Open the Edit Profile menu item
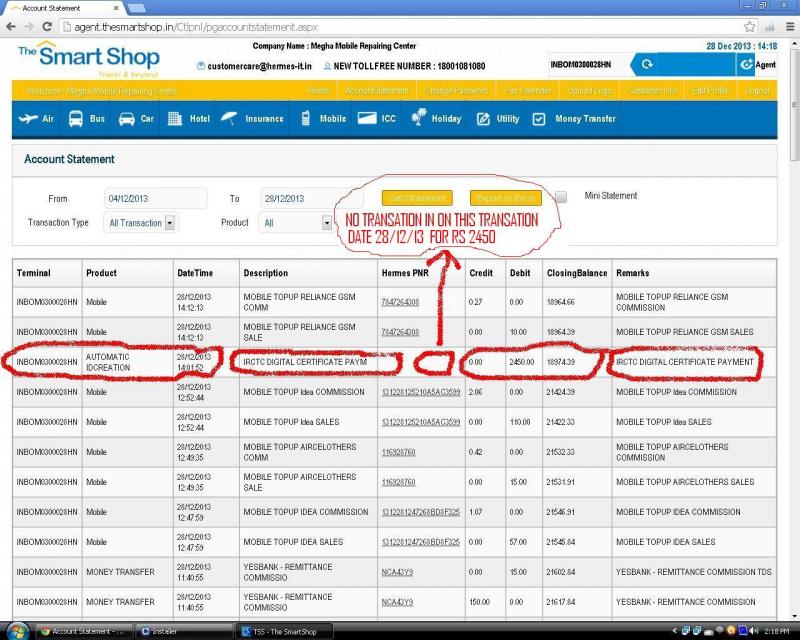This screenshot has width=800, height=640. [710, 91]
